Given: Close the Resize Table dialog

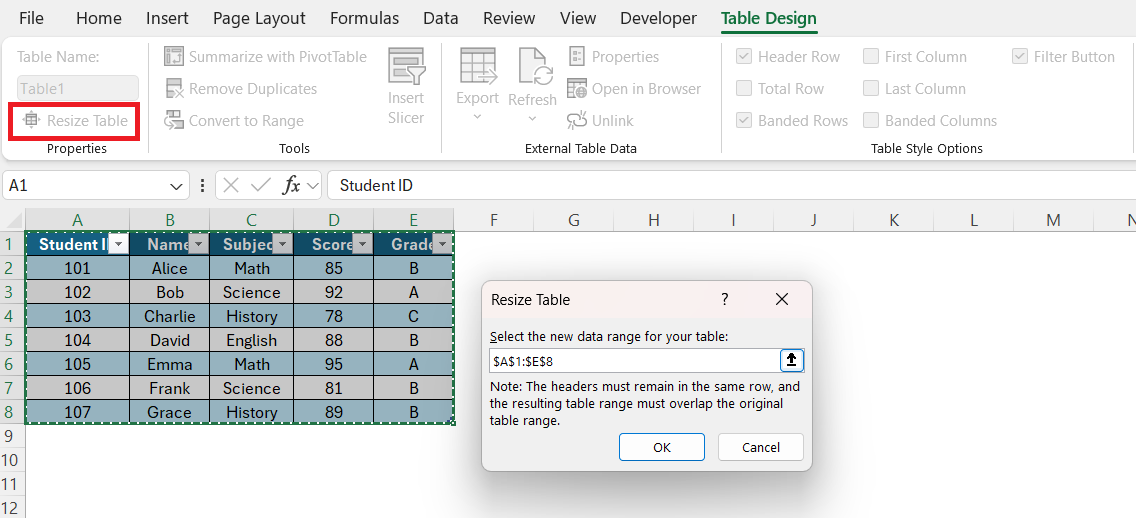Looking at the screenshot, I should [x=782, y=299].
